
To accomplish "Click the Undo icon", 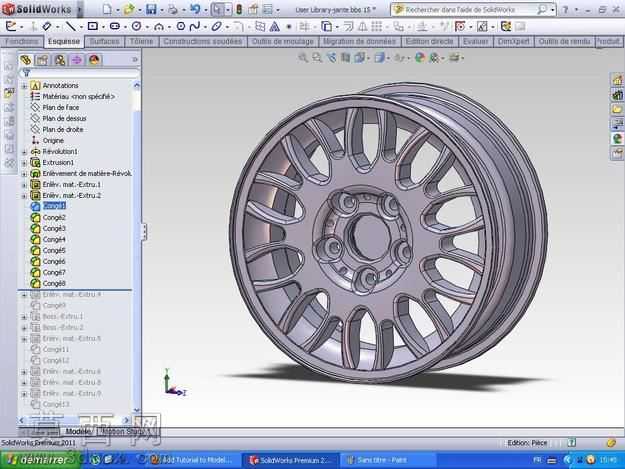I will 195,9.
